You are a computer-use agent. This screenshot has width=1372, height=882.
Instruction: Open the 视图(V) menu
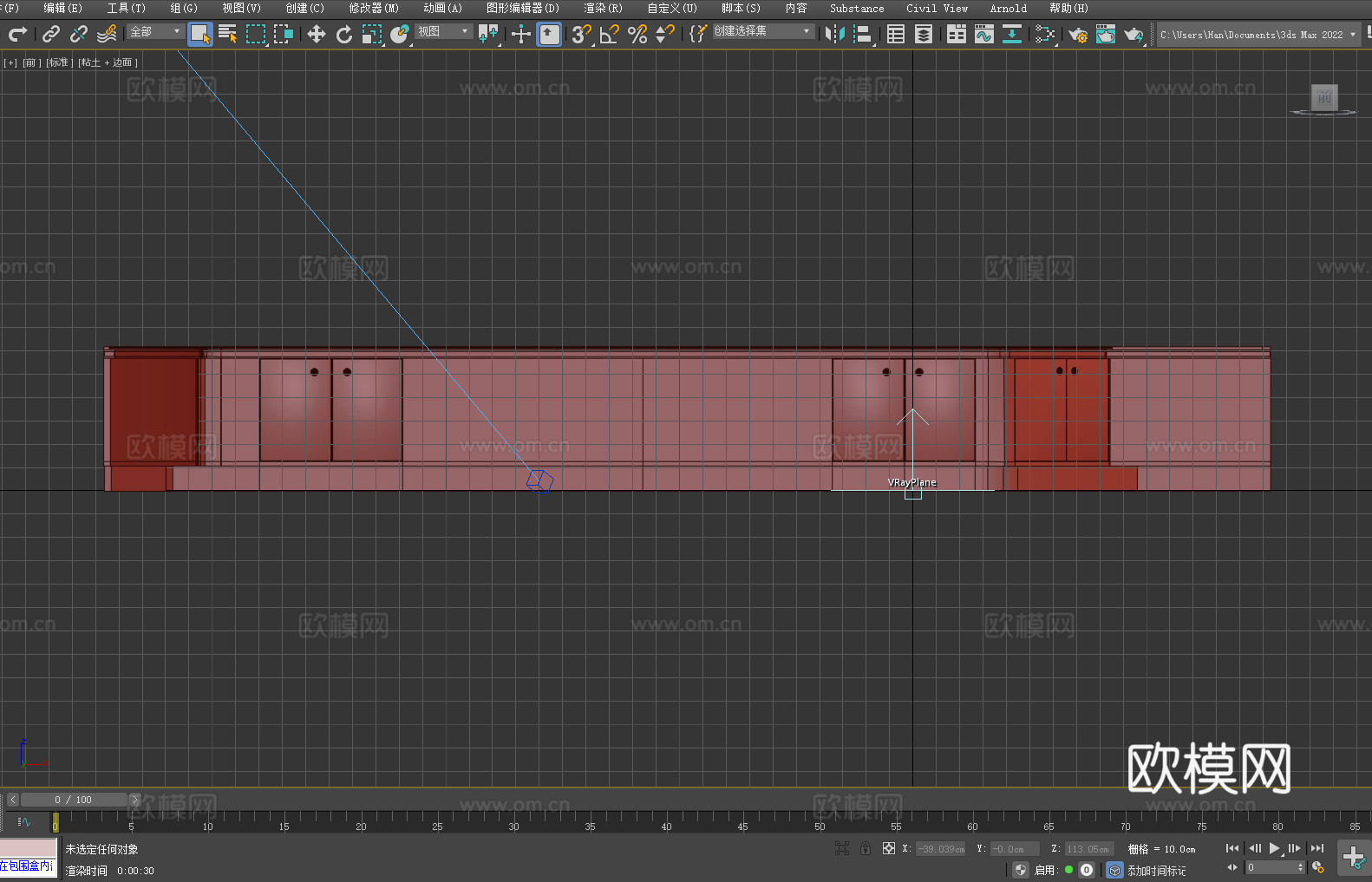(x=241, y=8)
